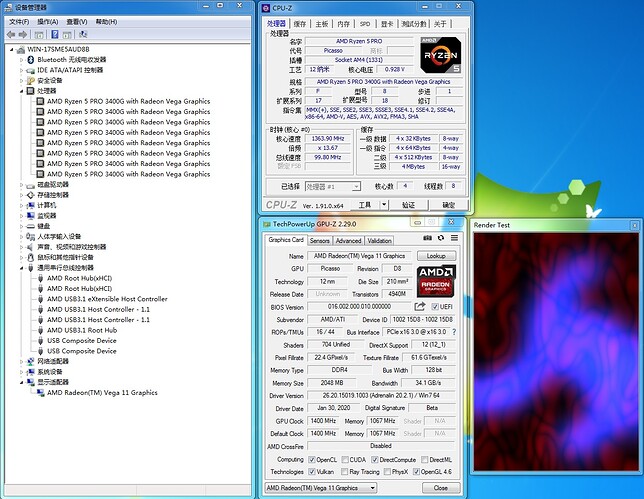Select the Bluetooth 无线电收发器 device category

(71, 60)
